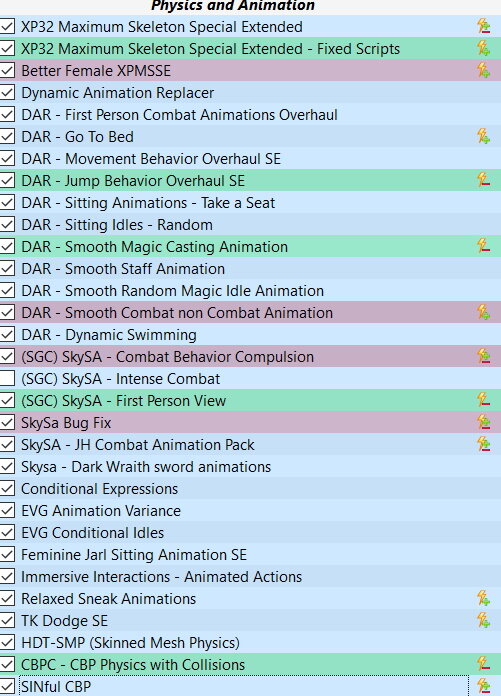
Task: Toggle EVG Animation Variance checkbox
Action: [x=7, y=510]
